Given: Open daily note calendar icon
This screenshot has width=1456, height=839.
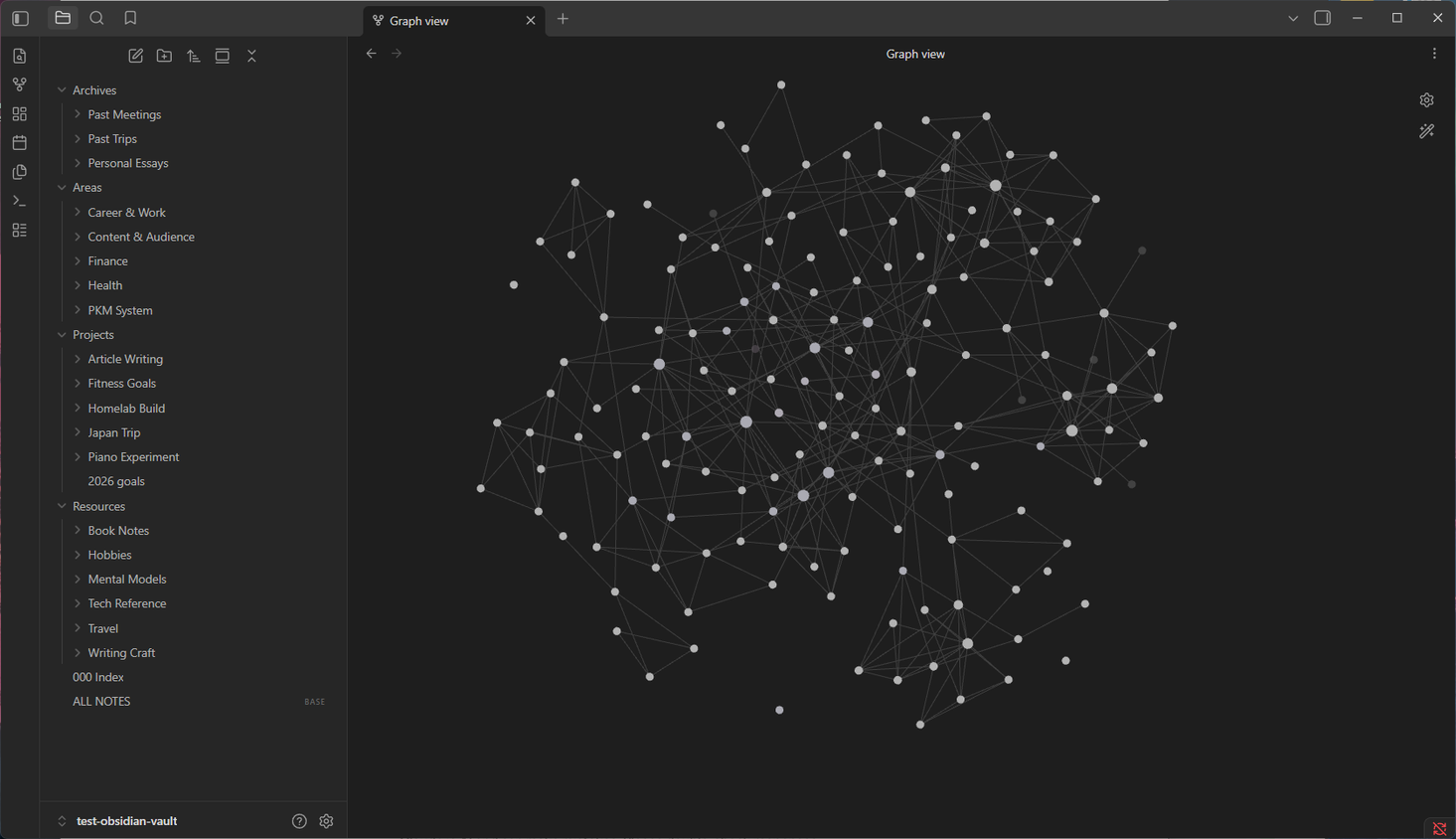Looking at the screenshot, I should (20, 142).
